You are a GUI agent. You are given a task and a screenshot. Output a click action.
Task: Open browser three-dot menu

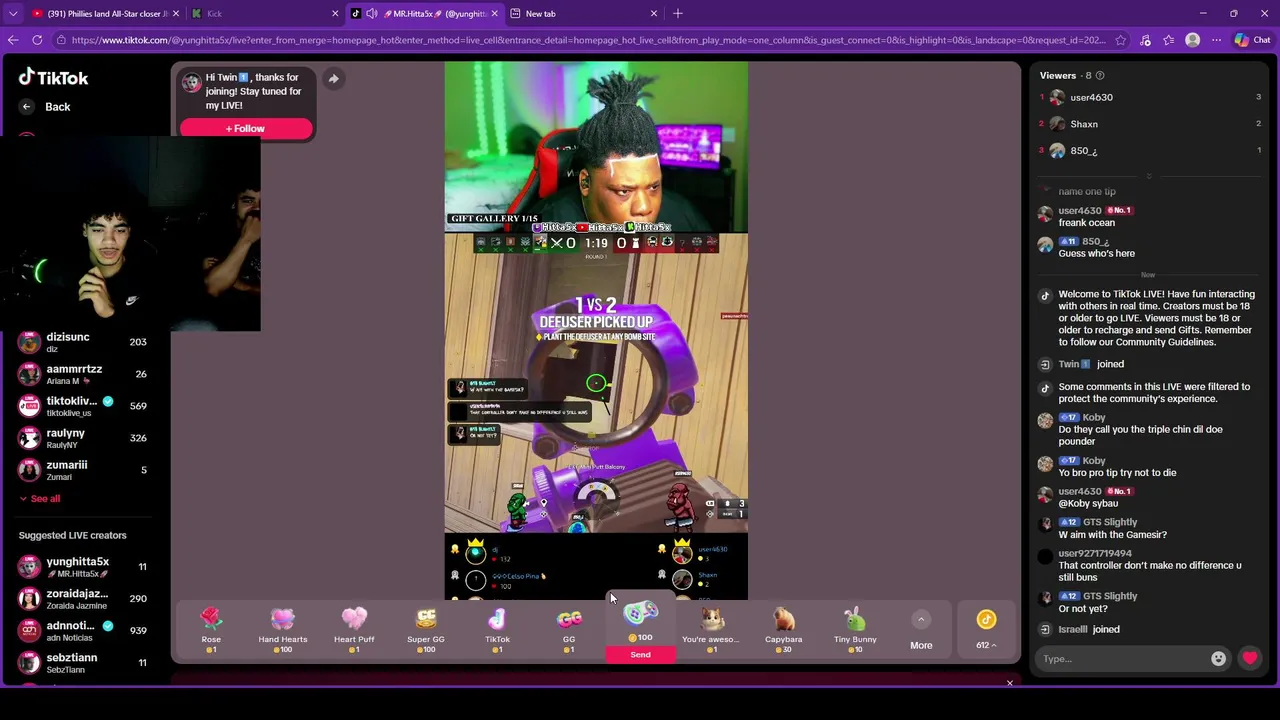(1216, 40)
